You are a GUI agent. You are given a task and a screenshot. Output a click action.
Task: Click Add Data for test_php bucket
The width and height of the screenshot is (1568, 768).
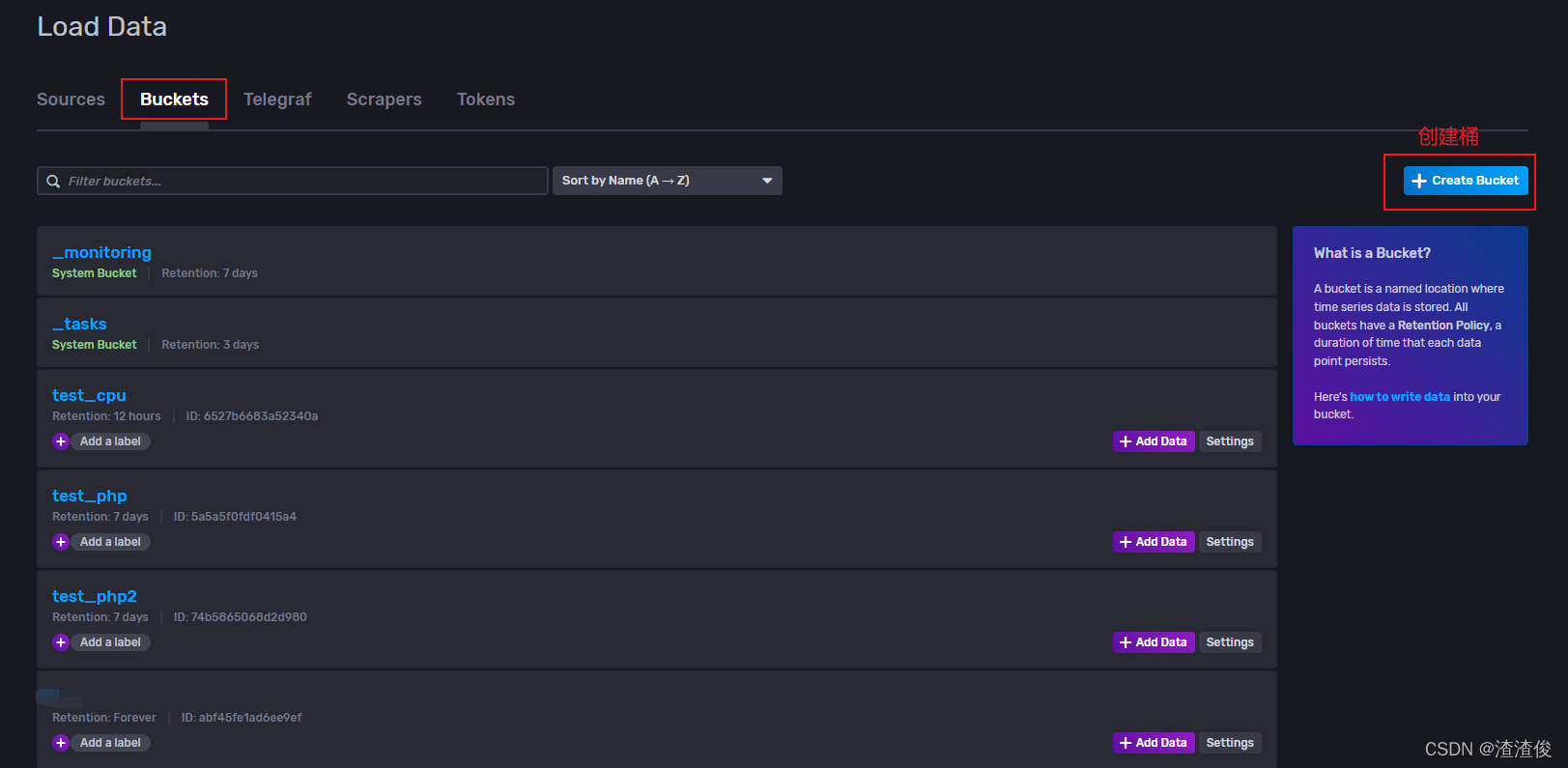pos(1154,542)
